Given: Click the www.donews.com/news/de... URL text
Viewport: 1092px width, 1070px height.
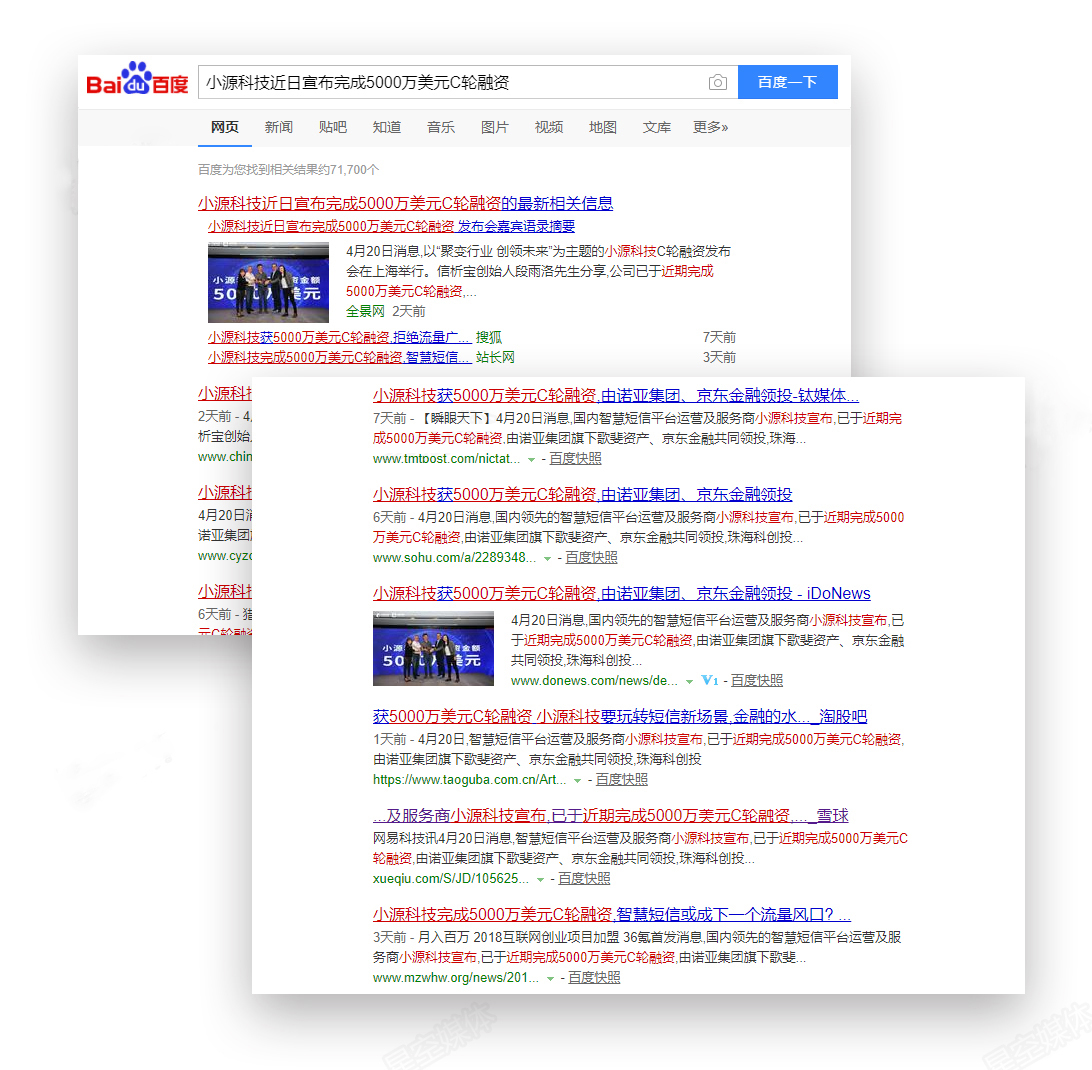Looking at the screenshot, I should (594, 681).
